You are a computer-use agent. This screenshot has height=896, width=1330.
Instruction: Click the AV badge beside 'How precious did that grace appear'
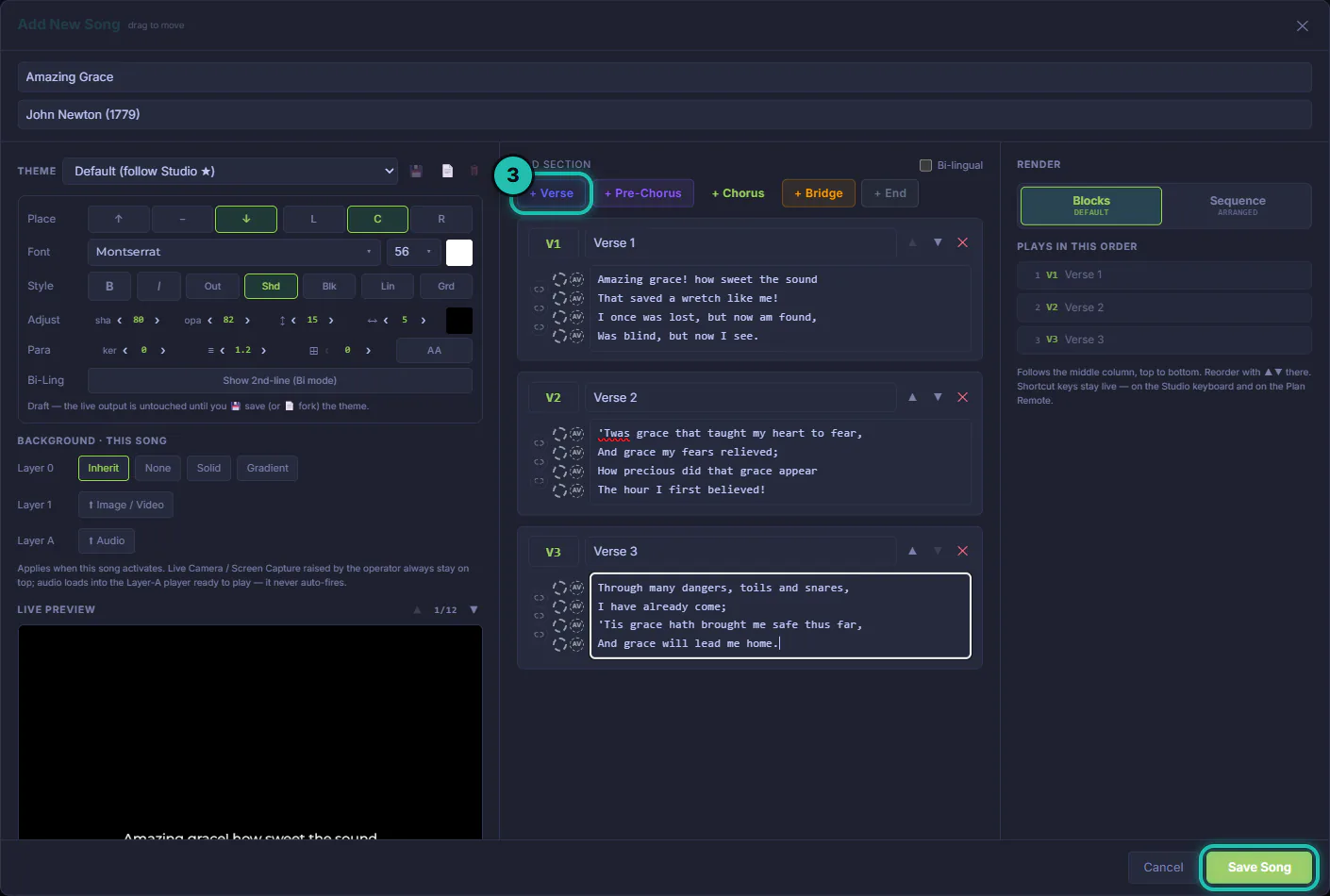tap(577, 472)
